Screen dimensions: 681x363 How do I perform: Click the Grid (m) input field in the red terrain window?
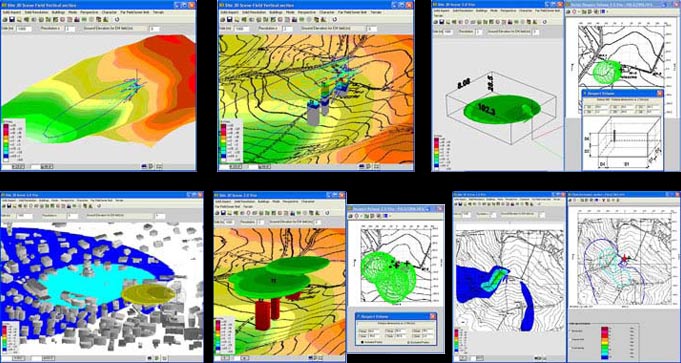pyautogui.click(x=24, y=29)
